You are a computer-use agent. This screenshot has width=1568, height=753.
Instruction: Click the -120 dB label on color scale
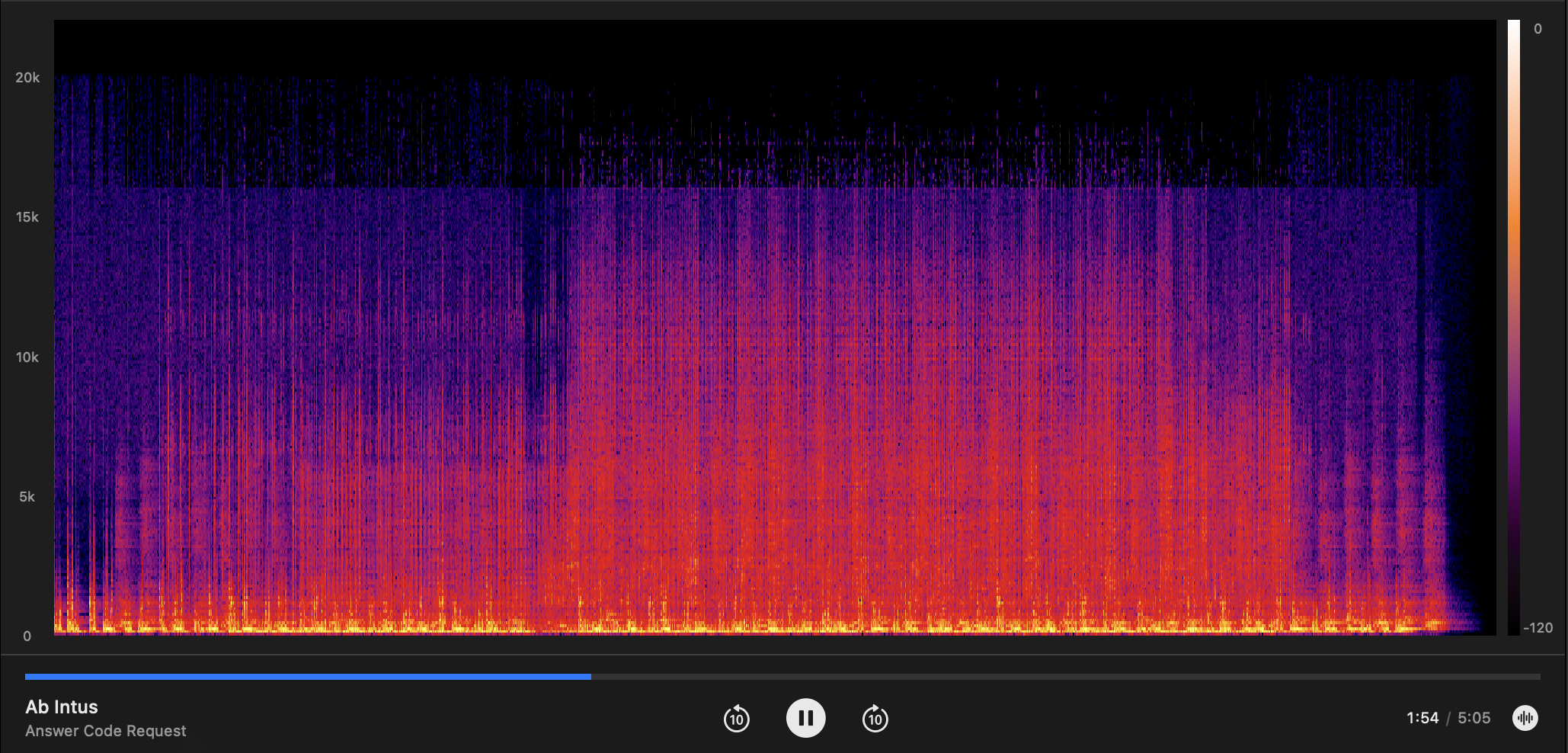pyautogui.click(x=1540, y=627)
